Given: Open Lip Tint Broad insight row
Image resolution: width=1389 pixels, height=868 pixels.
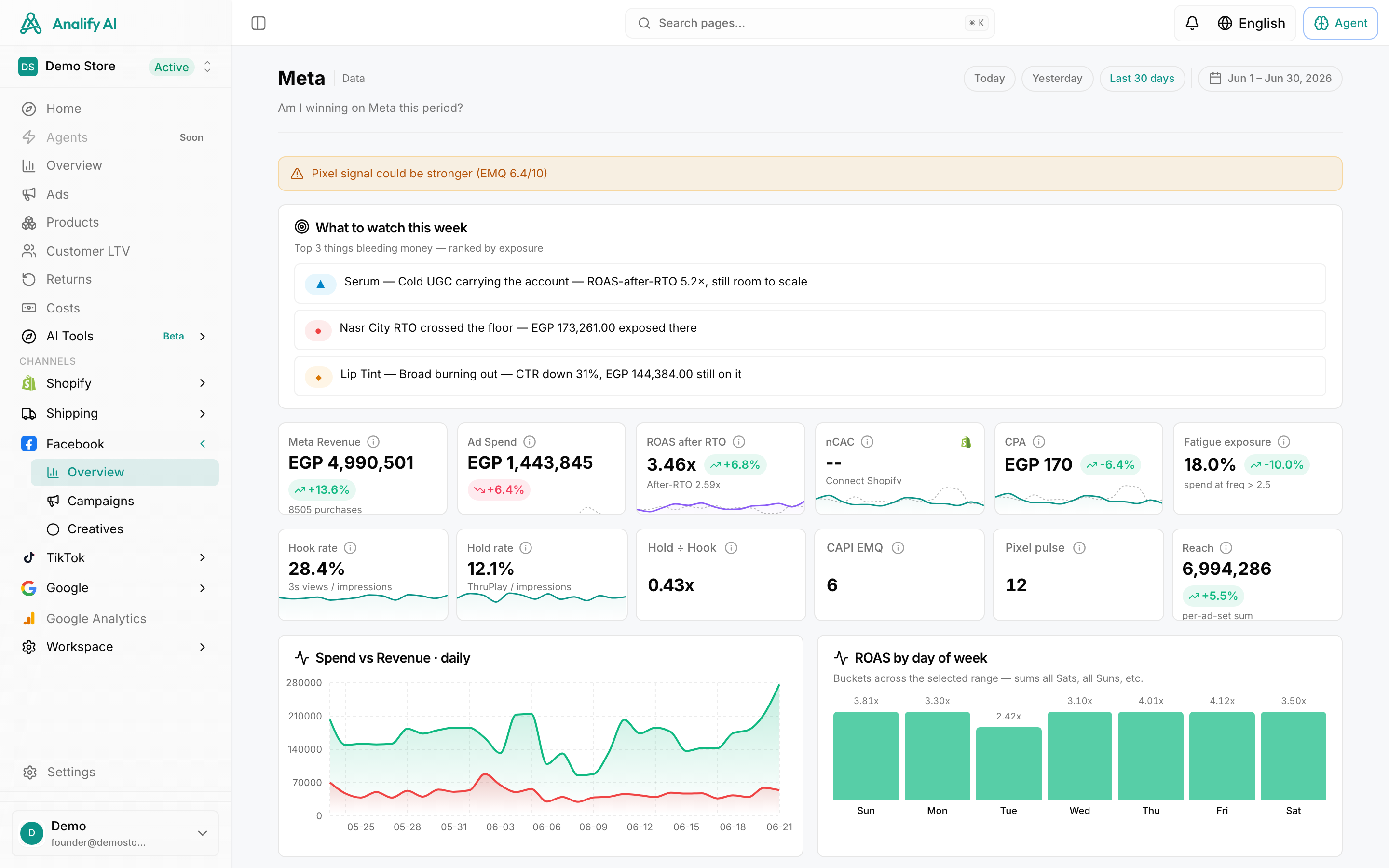Looking at the screenshot, I should (810, 376).
